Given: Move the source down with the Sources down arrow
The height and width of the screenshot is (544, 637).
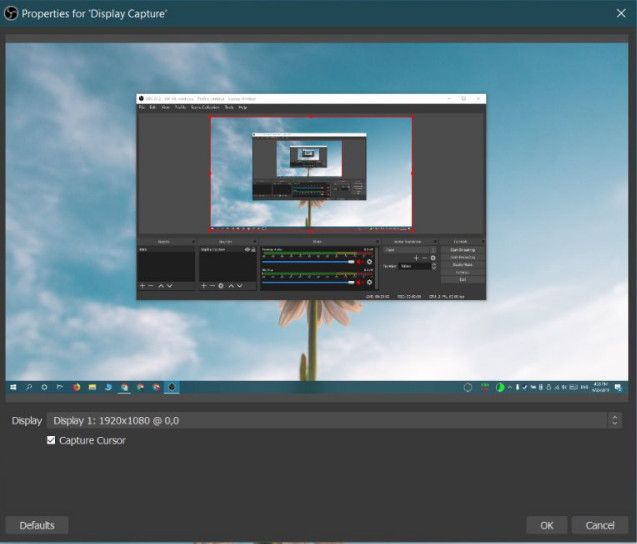Looking at the screenshot, I should pos(240,286).
